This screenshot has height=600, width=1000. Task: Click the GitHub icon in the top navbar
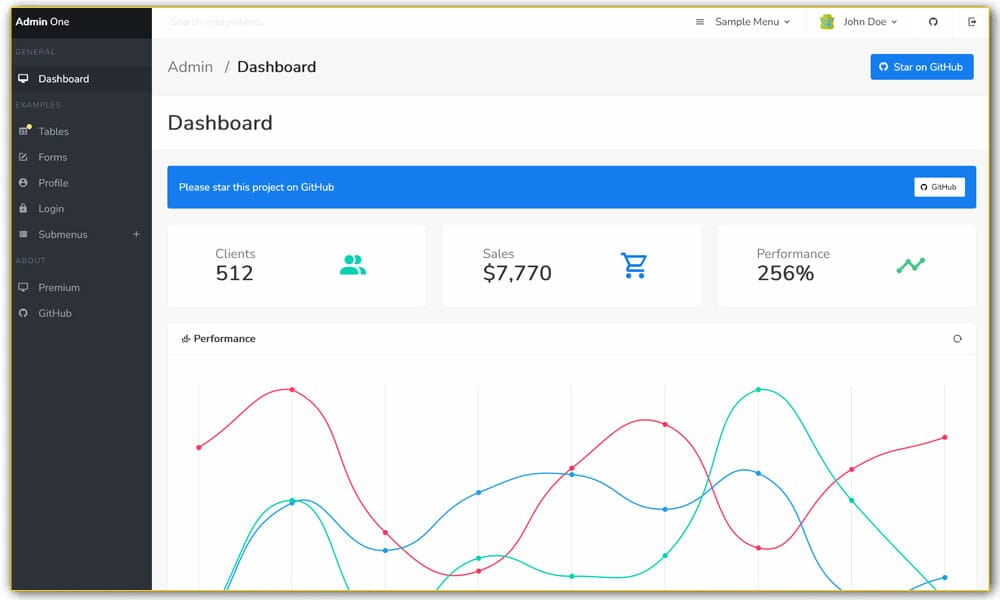[932, 21]
